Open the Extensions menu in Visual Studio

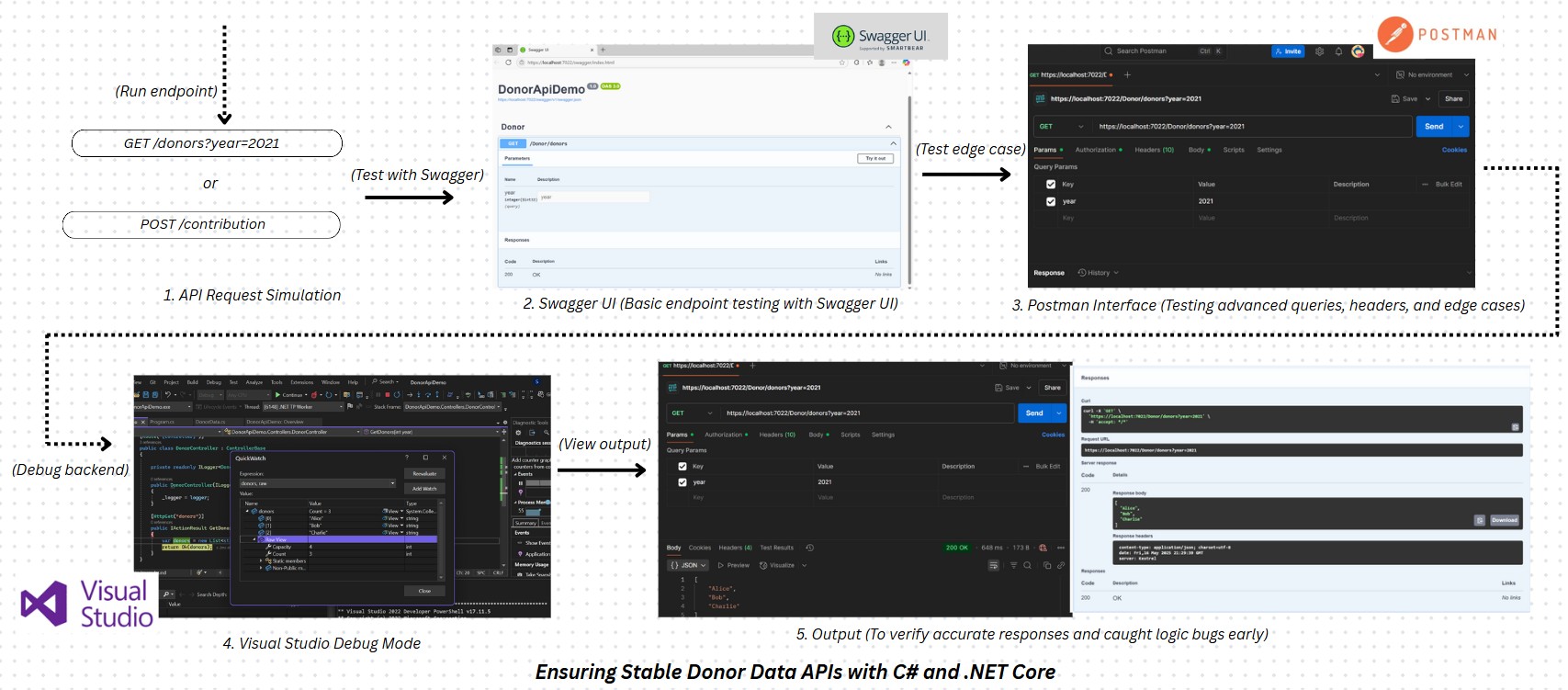(301, 382)
